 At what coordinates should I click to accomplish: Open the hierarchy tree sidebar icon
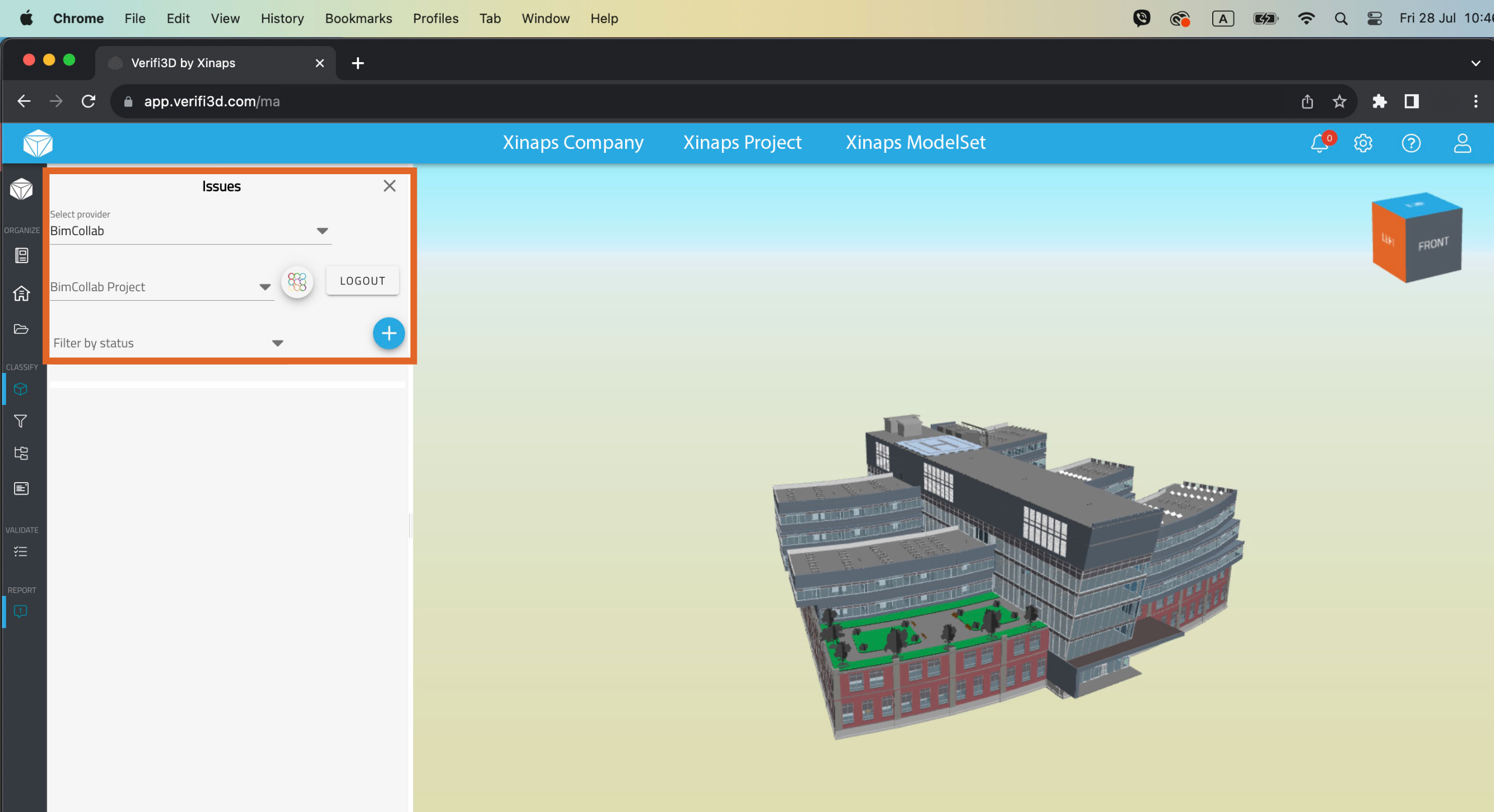point(21,453)
